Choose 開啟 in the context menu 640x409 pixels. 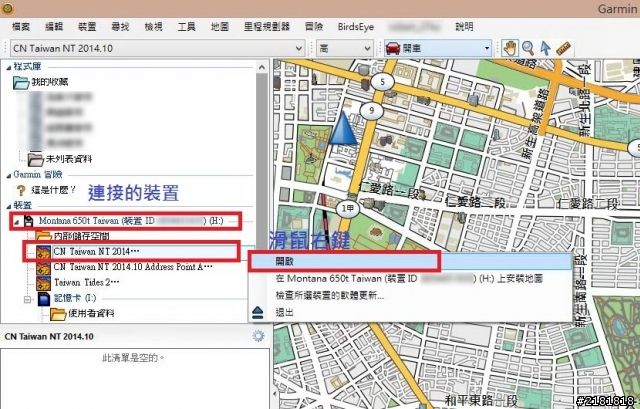410,262
